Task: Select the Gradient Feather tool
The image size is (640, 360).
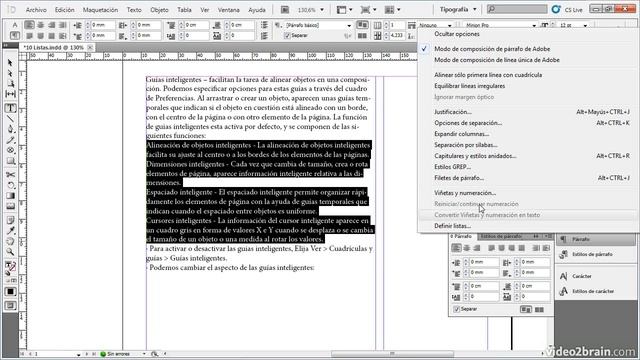Action: 10,206
